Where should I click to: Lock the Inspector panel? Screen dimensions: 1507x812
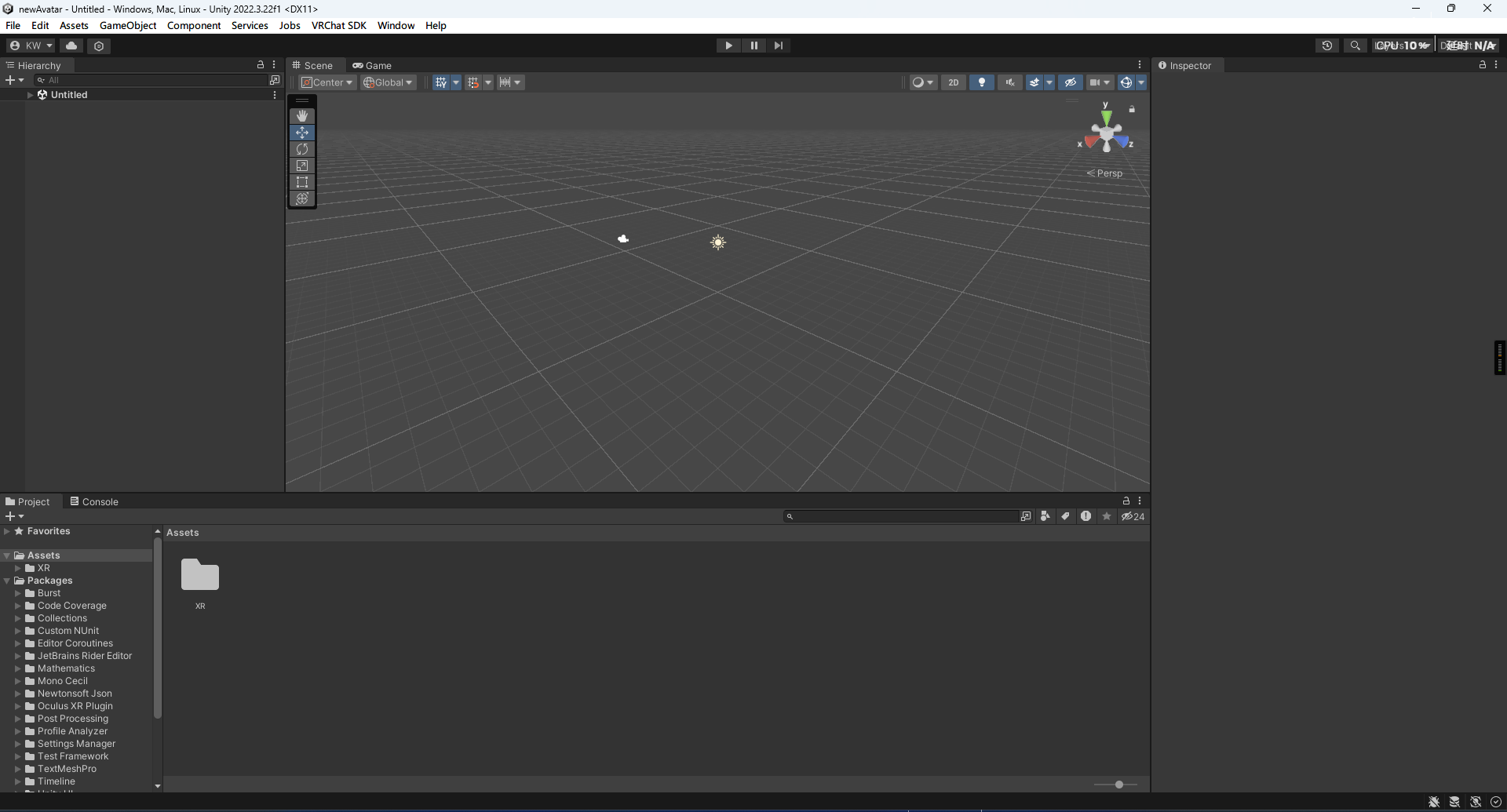[1482, 65]
